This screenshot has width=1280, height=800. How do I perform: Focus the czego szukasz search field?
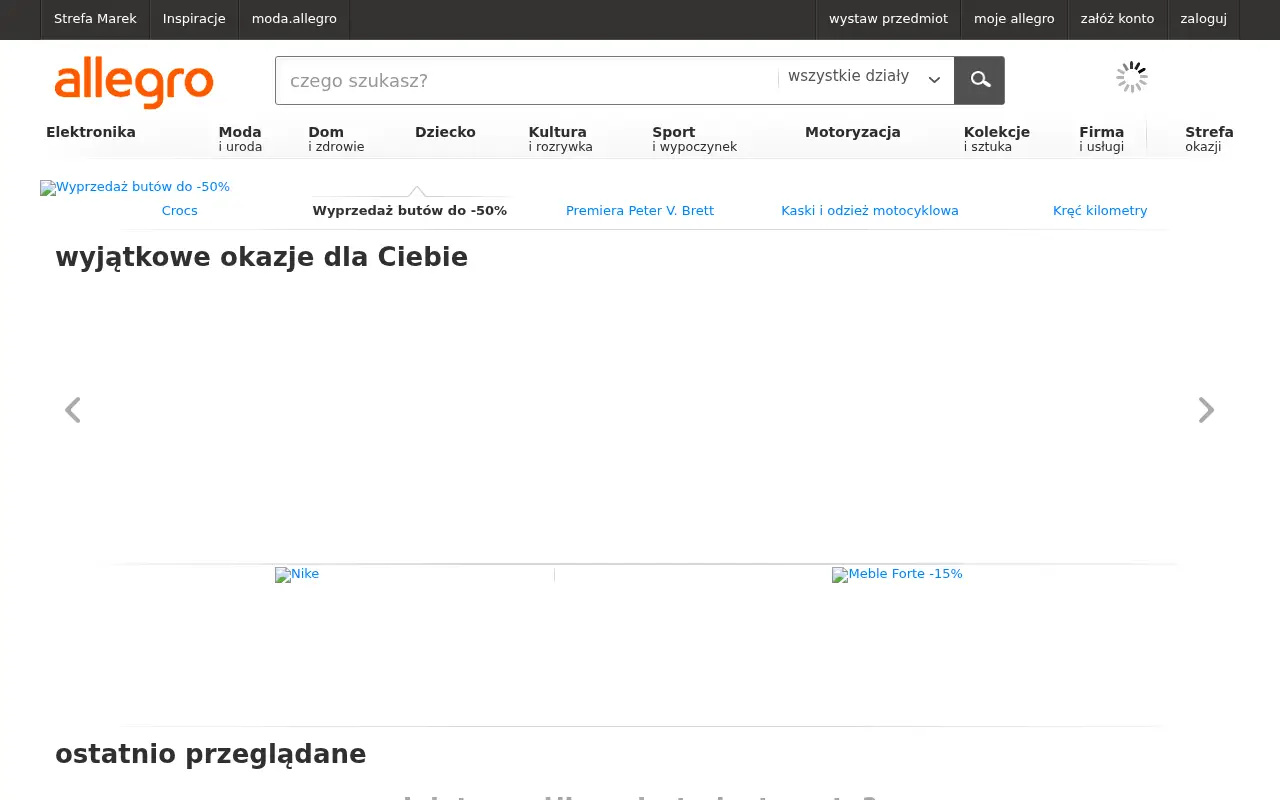click(526, 80)
